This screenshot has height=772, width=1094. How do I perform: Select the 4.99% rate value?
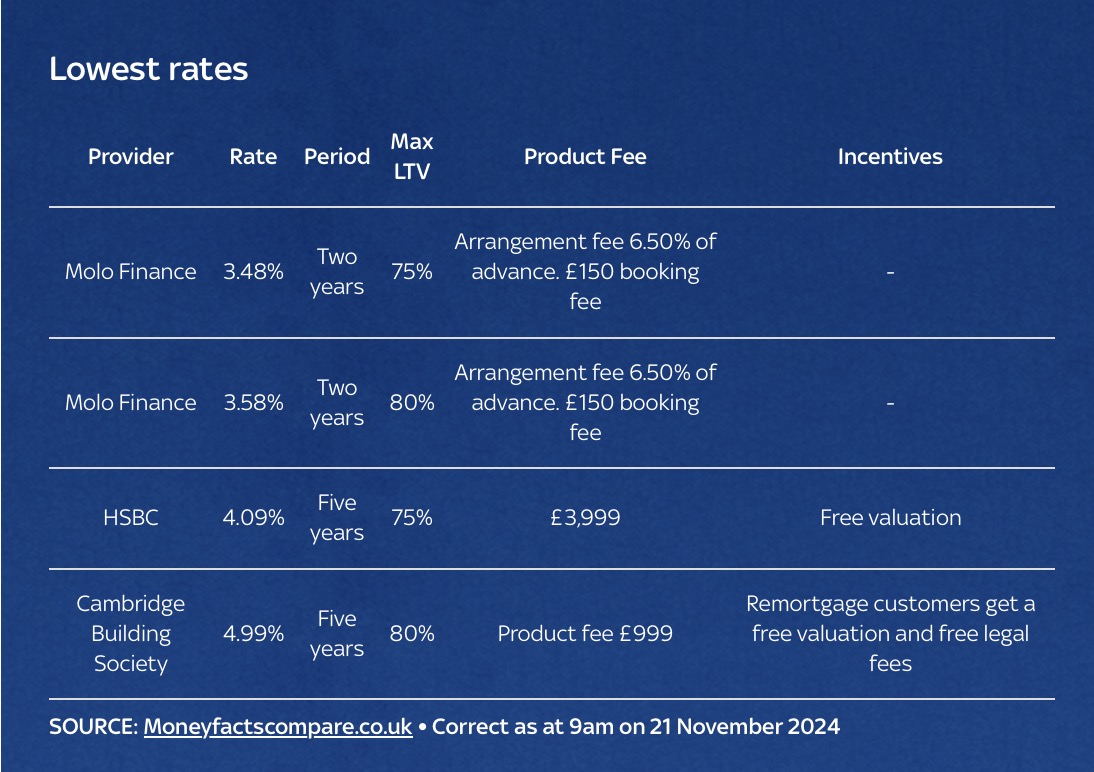coord(253,634)
